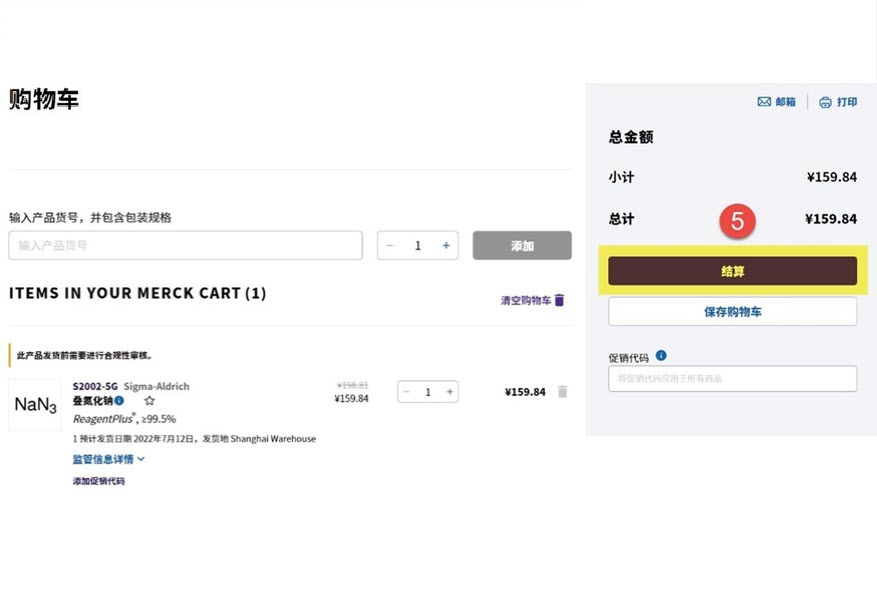The height and width of the screenshot is (610, 877).
Task: Click the promo code input field
Action: [x=732, y=378]
